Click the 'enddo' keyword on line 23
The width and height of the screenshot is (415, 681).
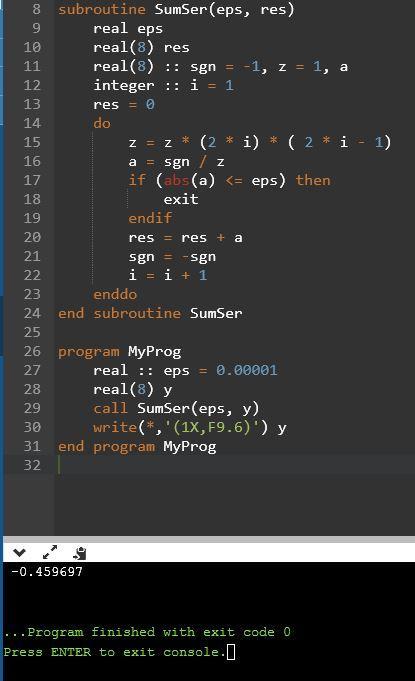click(x=115, y=294)
